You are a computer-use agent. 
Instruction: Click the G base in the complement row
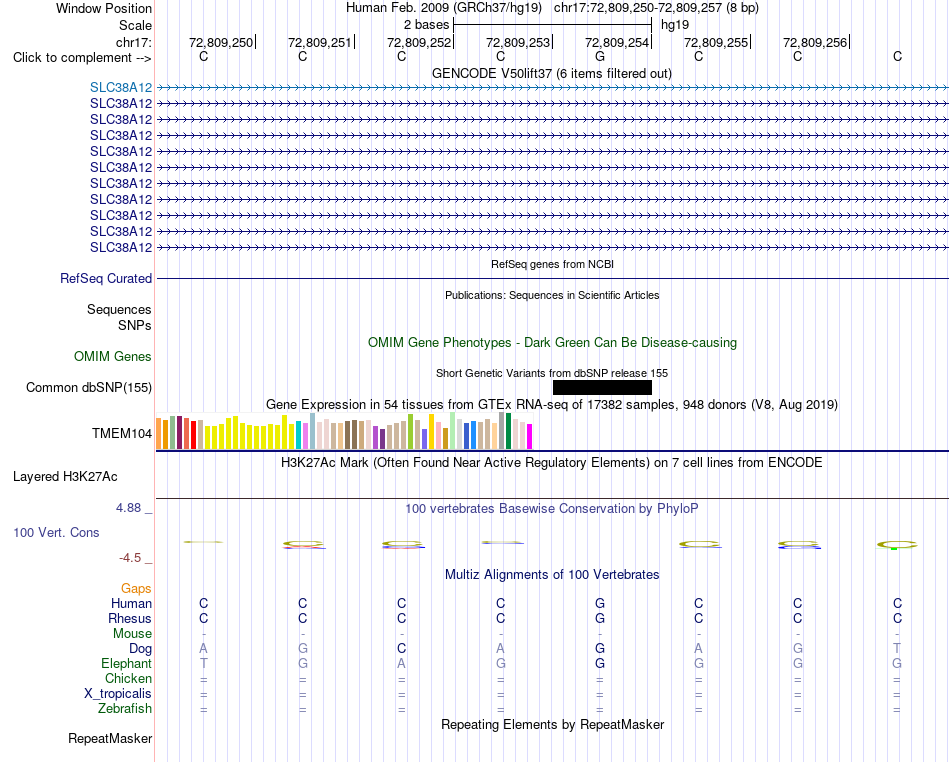coord(600,56)
